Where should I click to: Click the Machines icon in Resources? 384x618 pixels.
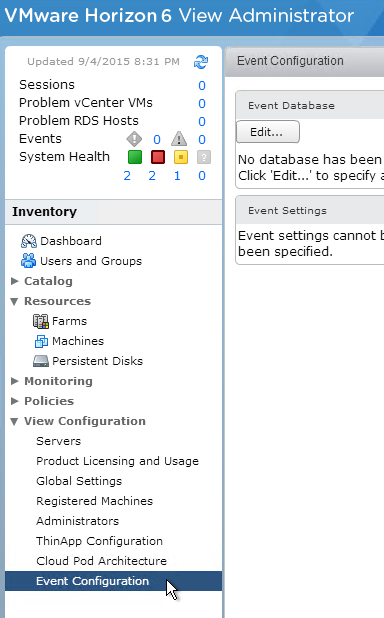[41, 341]
